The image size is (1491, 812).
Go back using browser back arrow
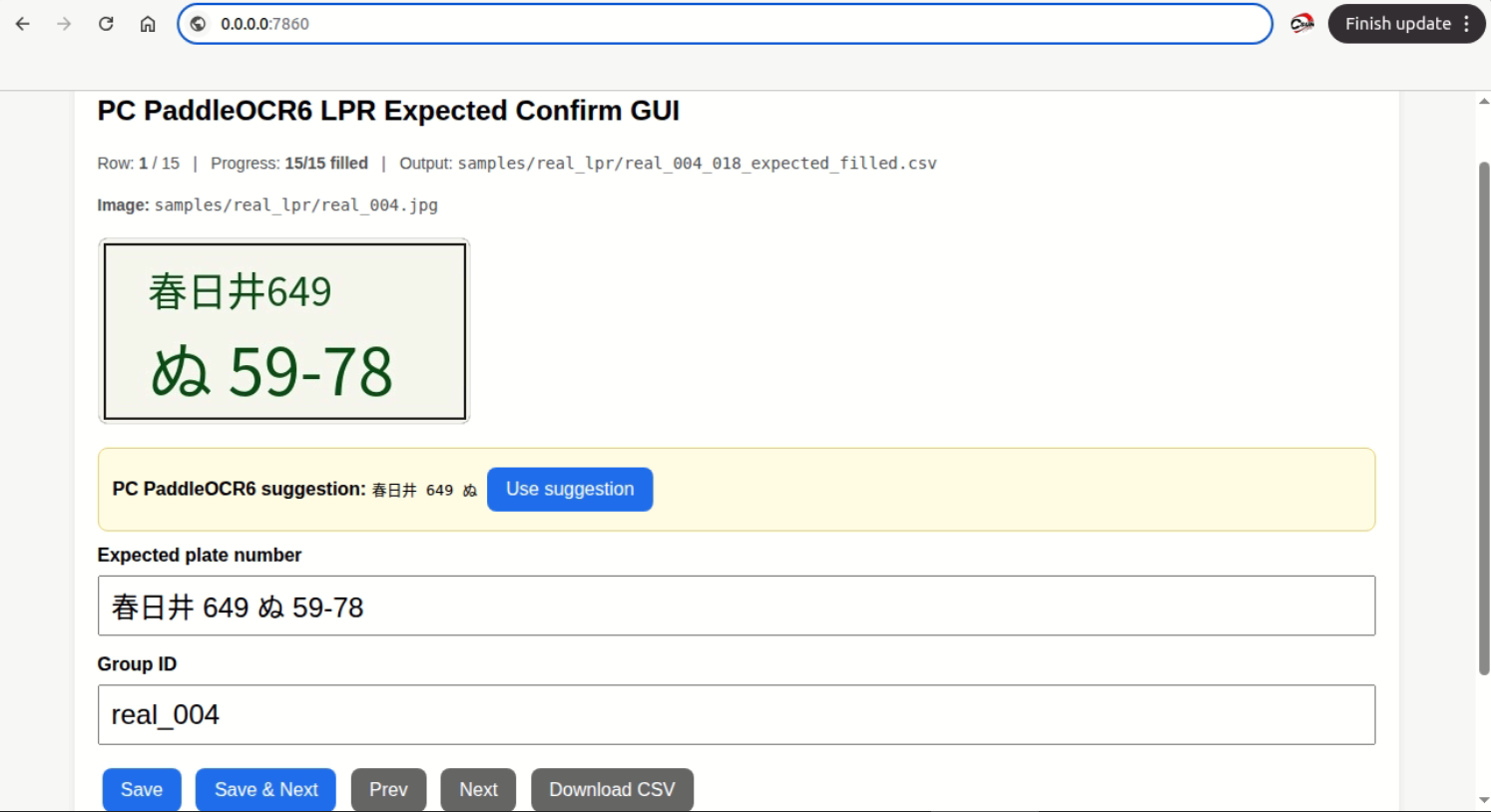click(22, 24)
